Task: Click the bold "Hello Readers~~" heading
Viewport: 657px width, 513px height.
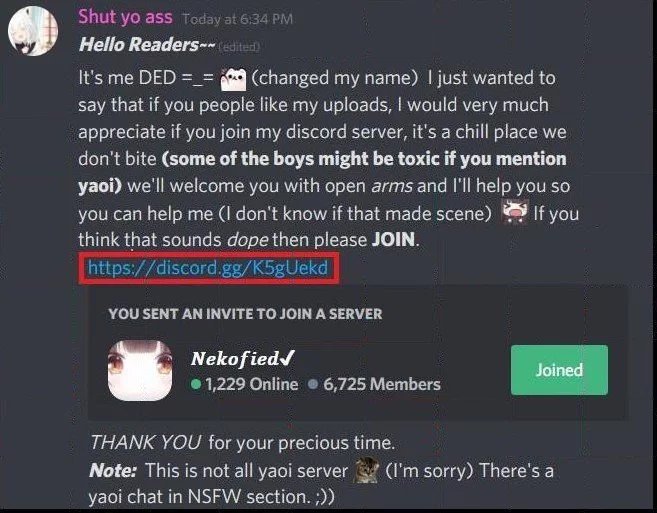Action: (x=147, y=44)
